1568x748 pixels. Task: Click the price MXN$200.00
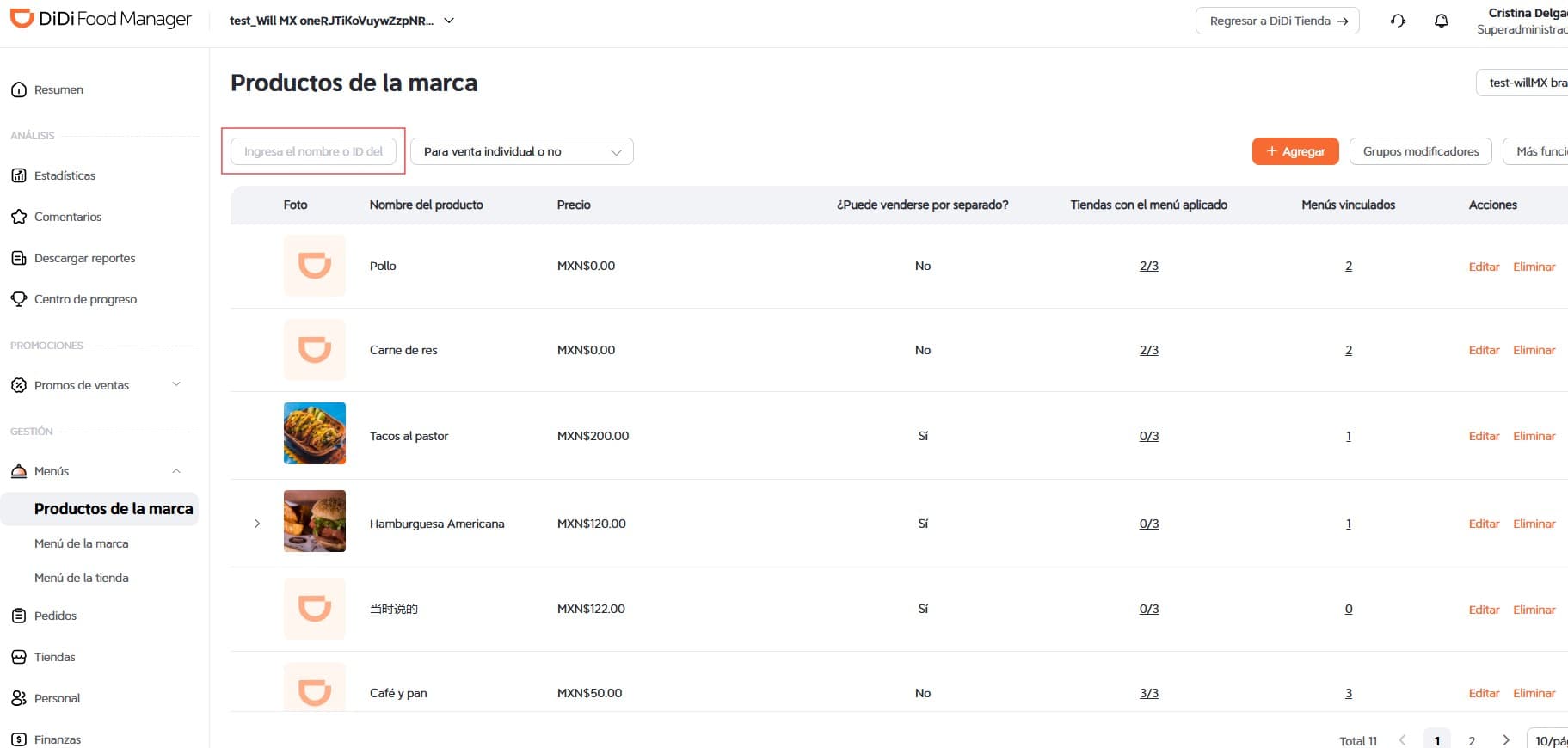pyautogui.click(x=593, y=436)
